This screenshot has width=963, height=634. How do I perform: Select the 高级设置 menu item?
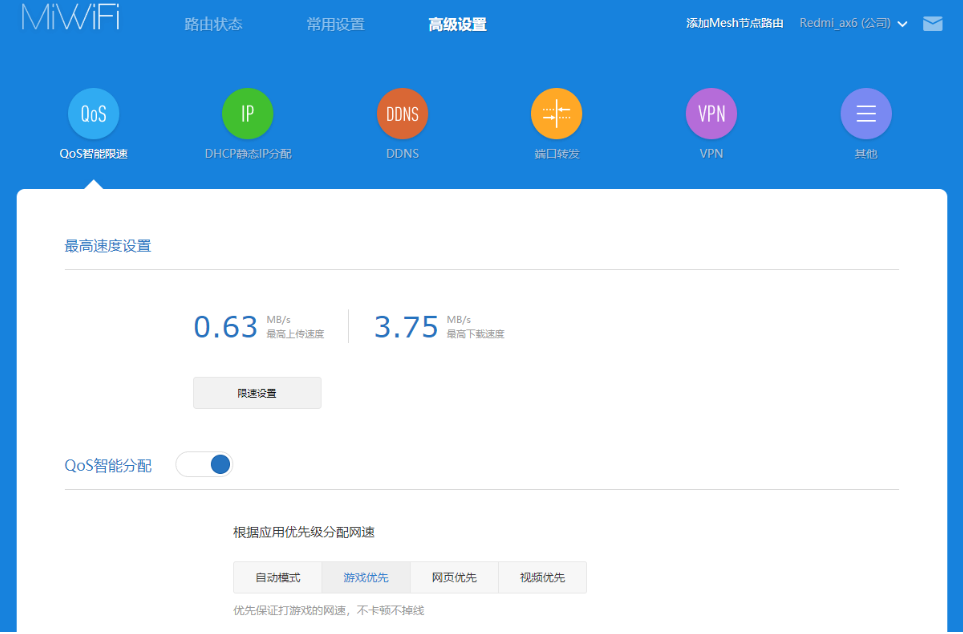point(457,23)
